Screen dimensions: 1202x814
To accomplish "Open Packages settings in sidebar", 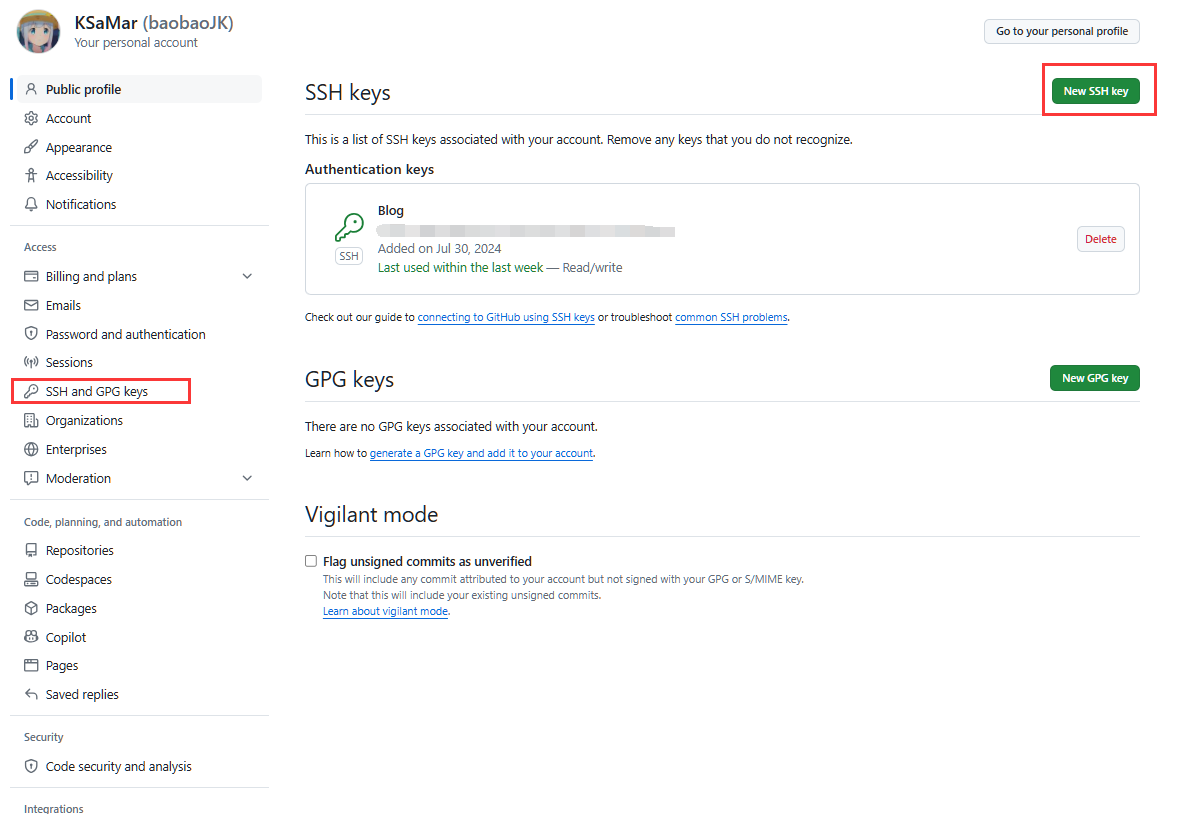I will (x=139, y=608).
